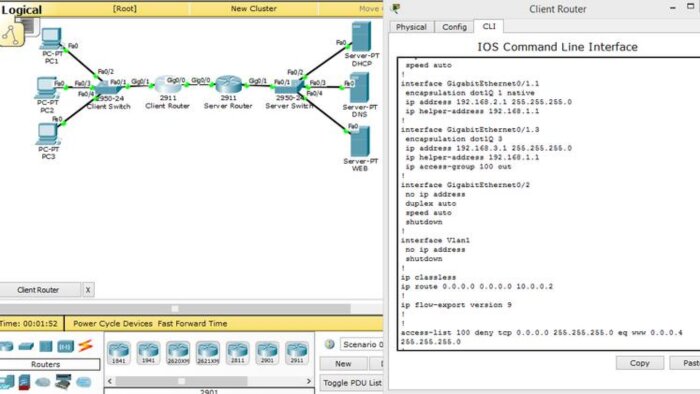Switch to the Config tab

tap(454, 27)
